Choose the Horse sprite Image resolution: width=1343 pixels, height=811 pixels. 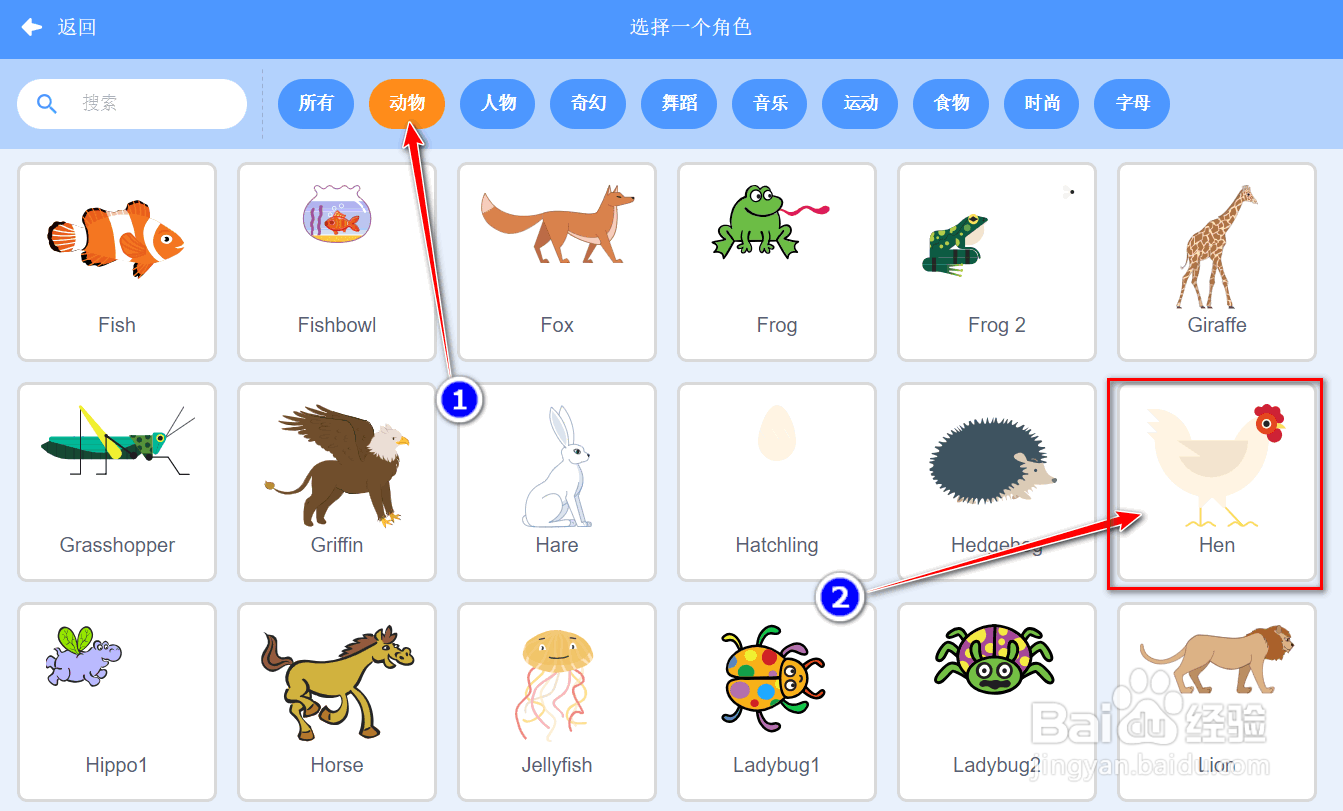[x=337, y=702]
